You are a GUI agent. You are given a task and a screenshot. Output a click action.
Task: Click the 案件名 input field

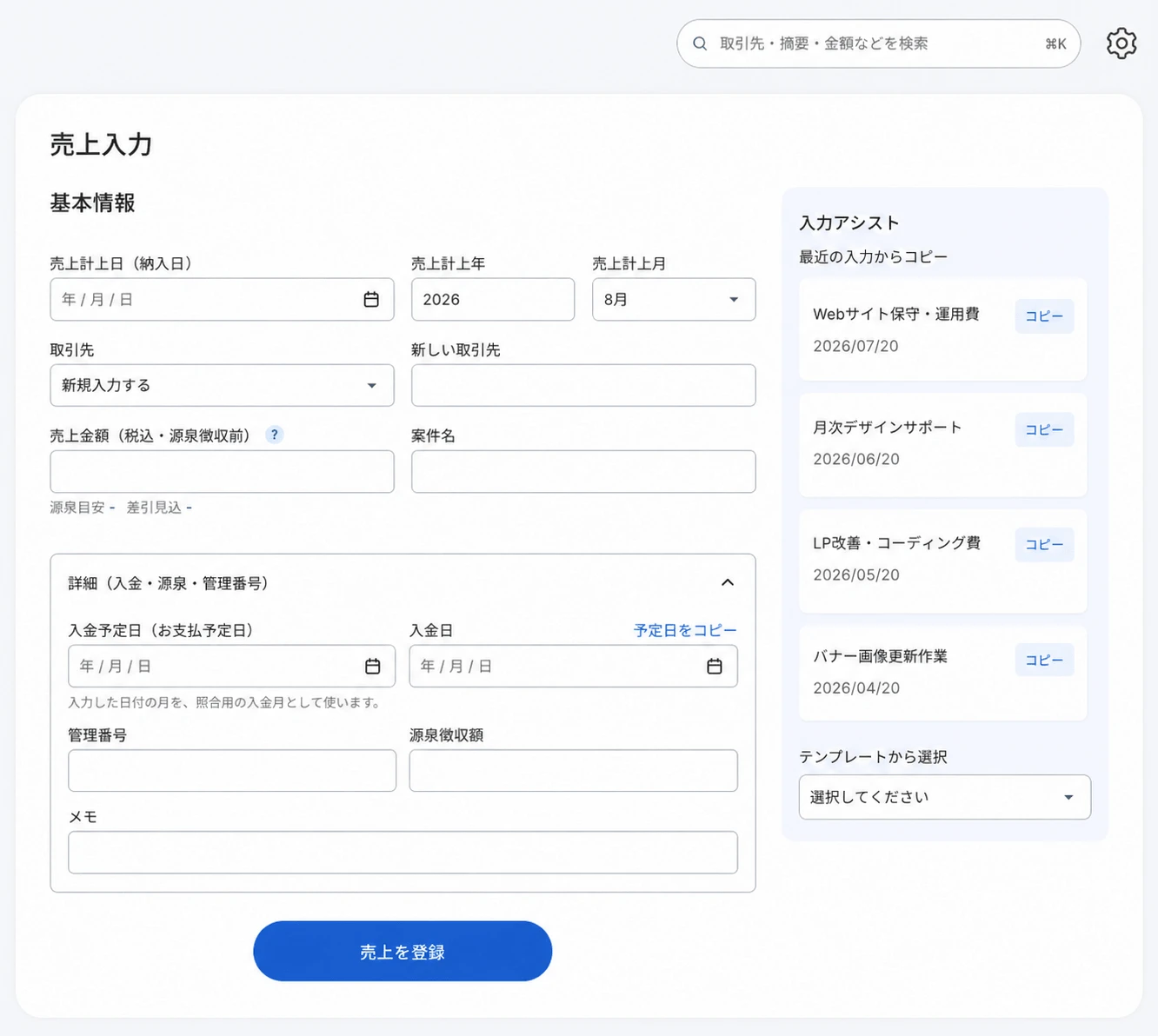pyautogui.click(x=583, y=471)
